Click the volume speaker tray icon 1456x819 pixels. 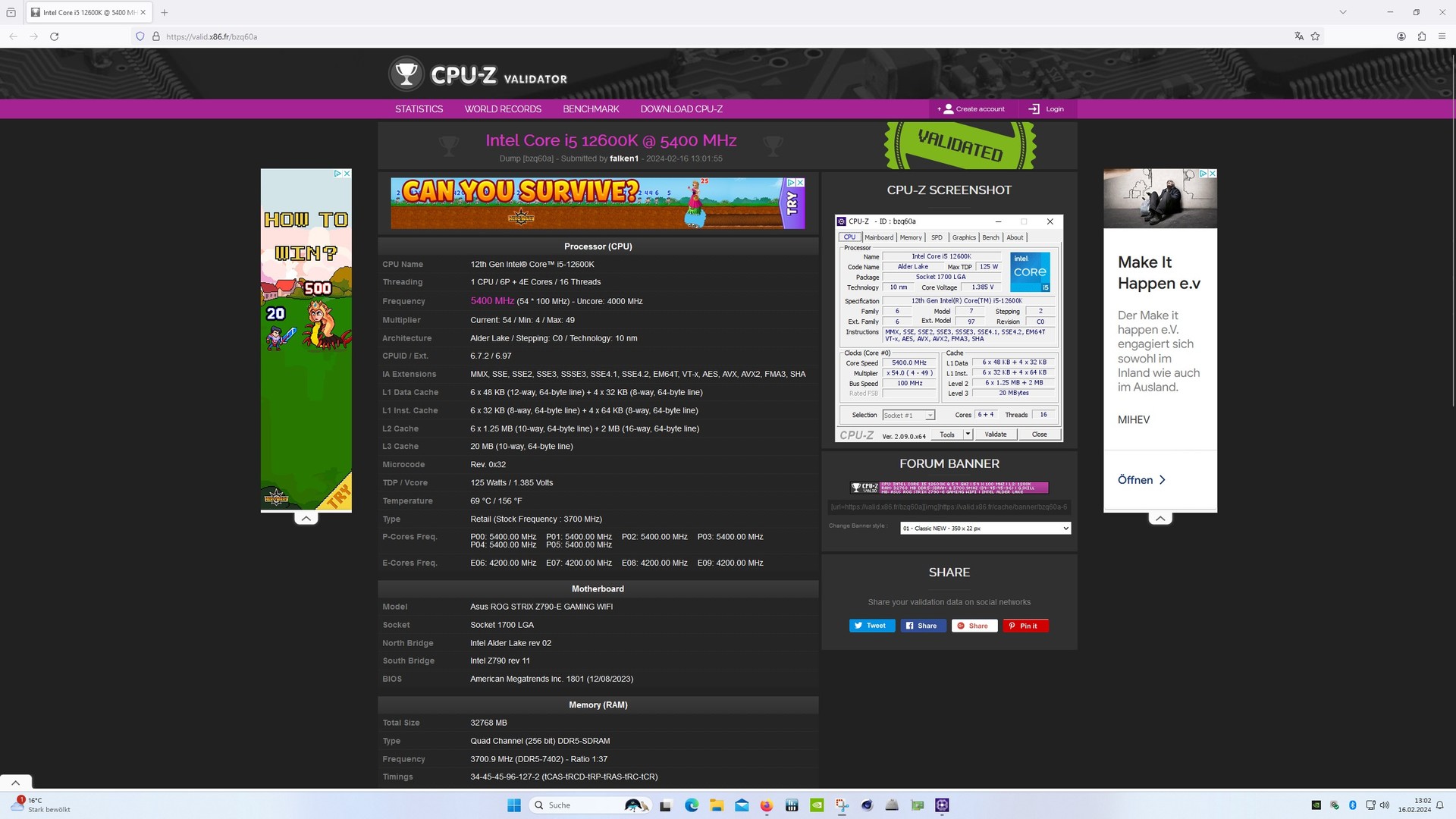point(1385,805)
